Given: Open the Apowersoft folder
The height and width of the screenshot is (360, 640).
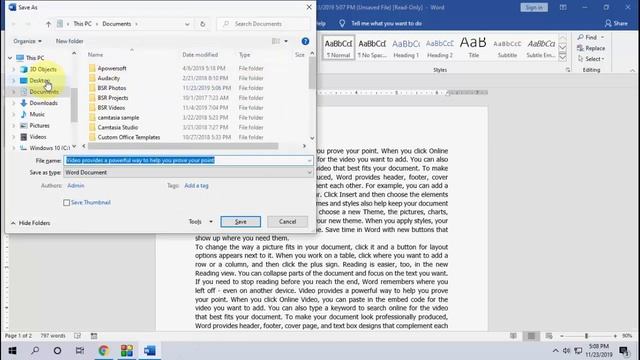Looking at the screenshot, I should point(112,68).
